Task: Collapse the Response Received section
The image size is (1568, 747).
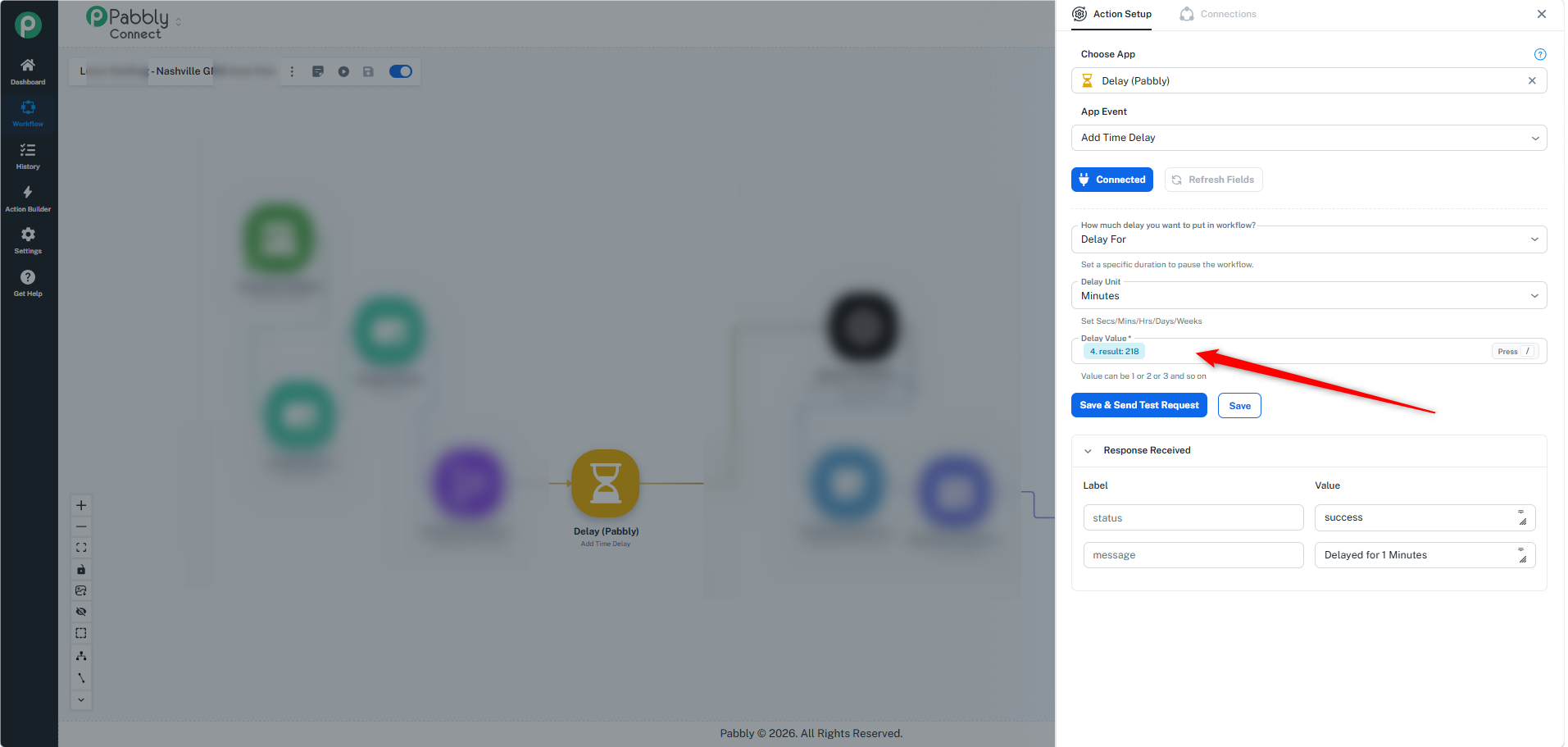Action: pos(1088,451)
